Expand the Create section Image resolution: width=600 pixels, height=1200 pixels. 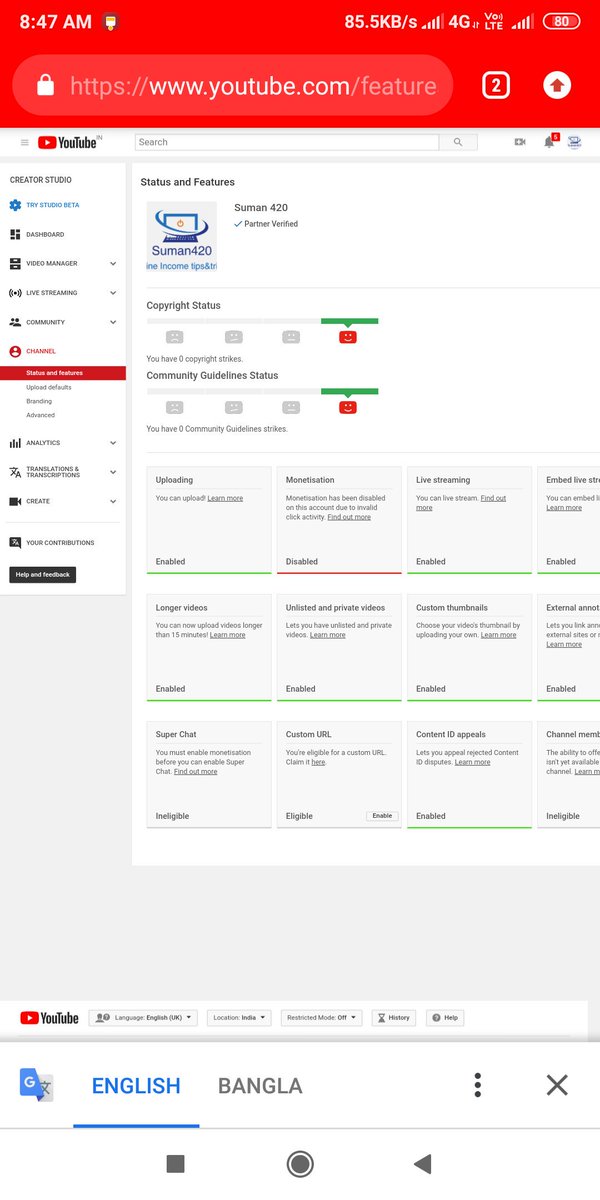pyautogui.click(x=113, y=501)
